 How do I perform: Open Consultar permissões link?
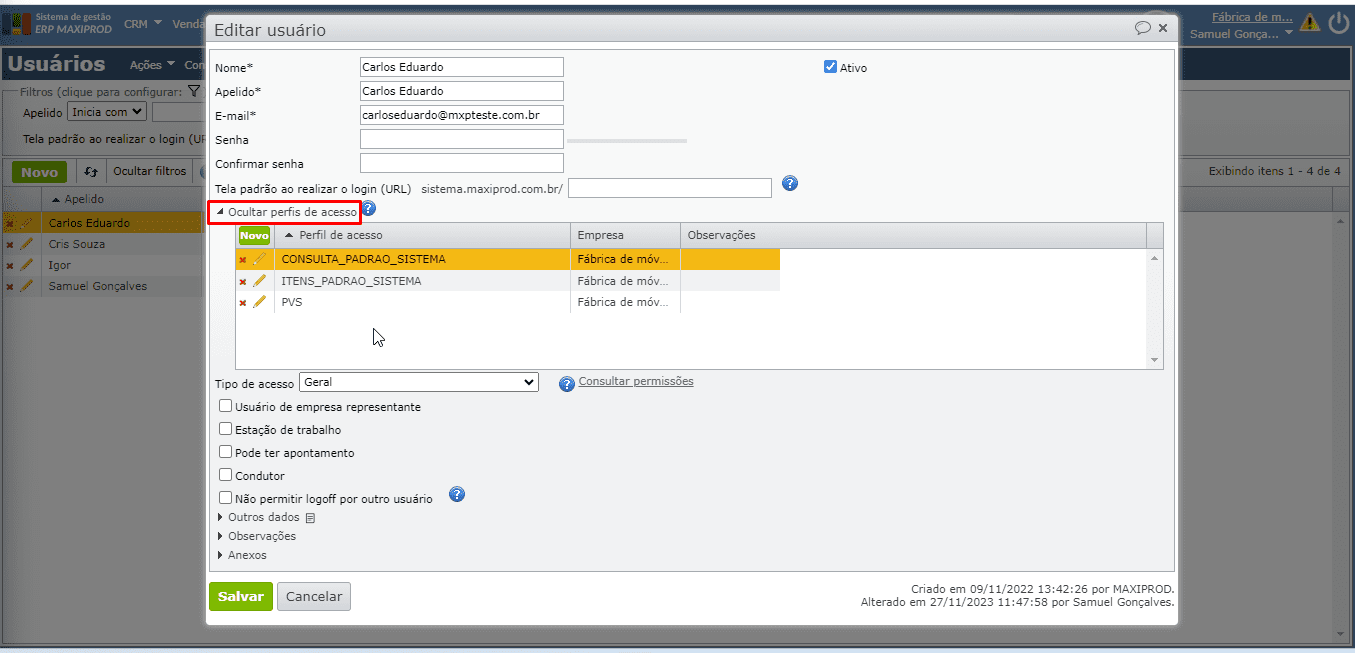click(x=636, y=381)
